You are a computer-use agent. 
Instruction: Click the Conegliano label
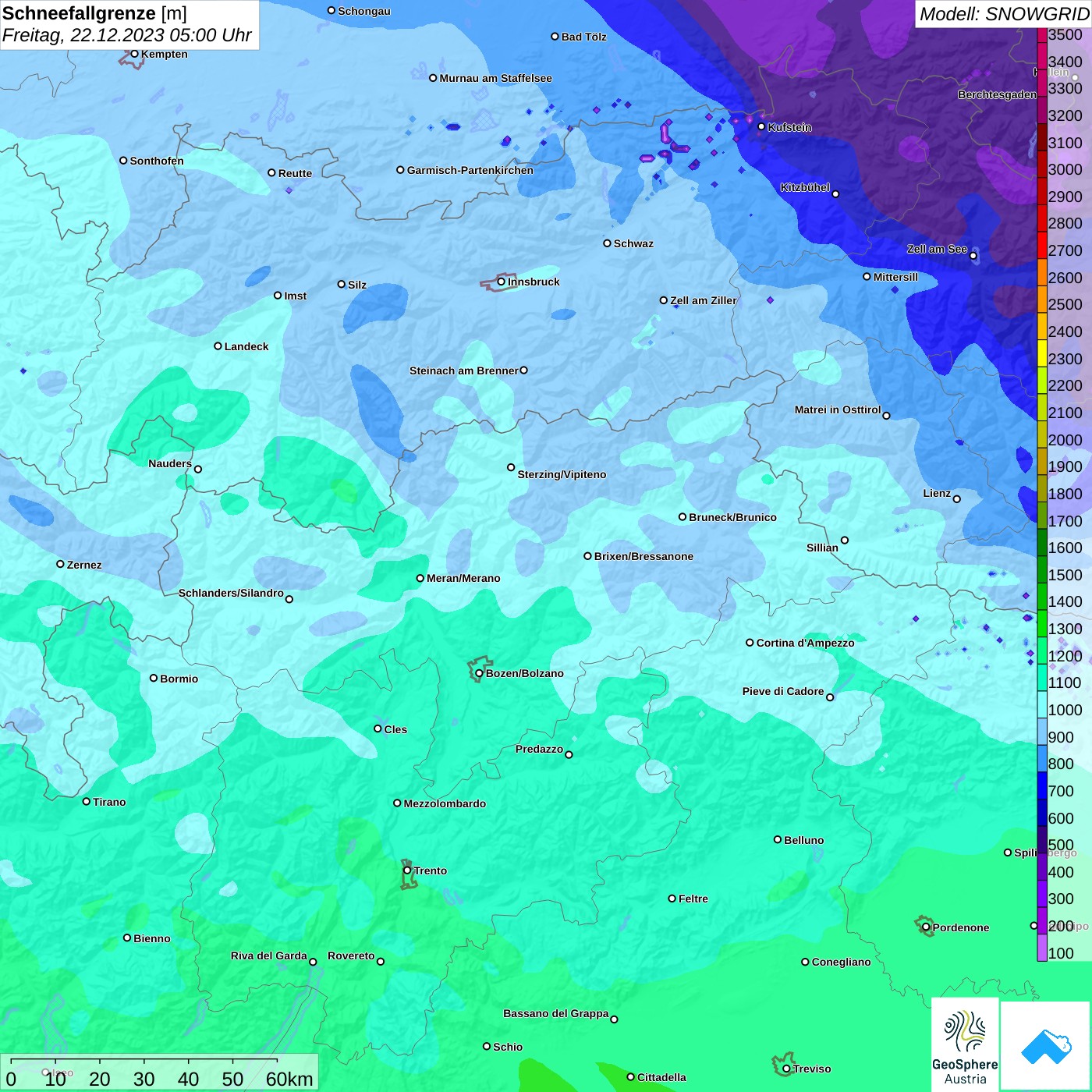coord(841,962)
